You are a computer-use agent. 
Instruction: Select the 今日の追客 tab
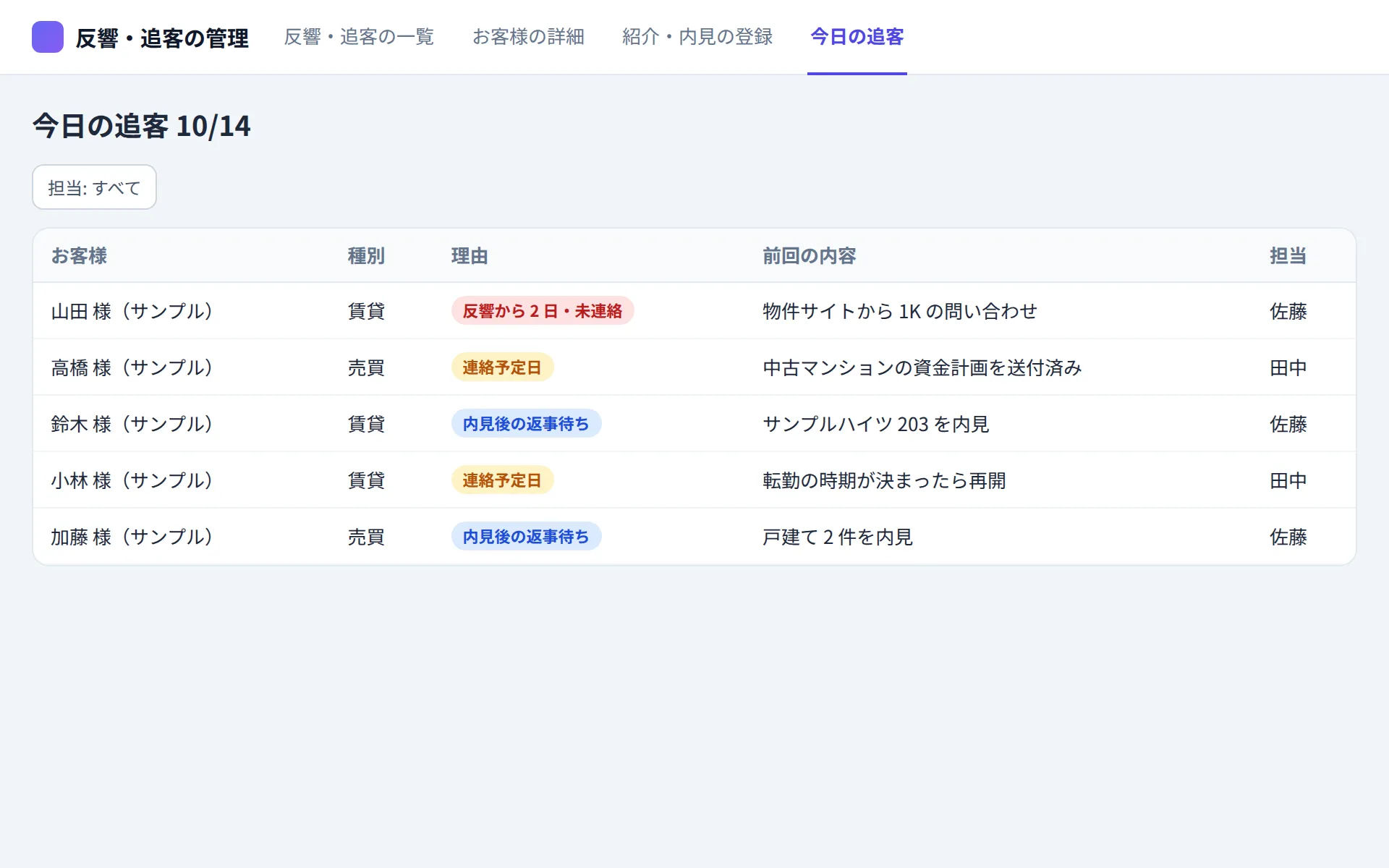click(x=857, y=37)
